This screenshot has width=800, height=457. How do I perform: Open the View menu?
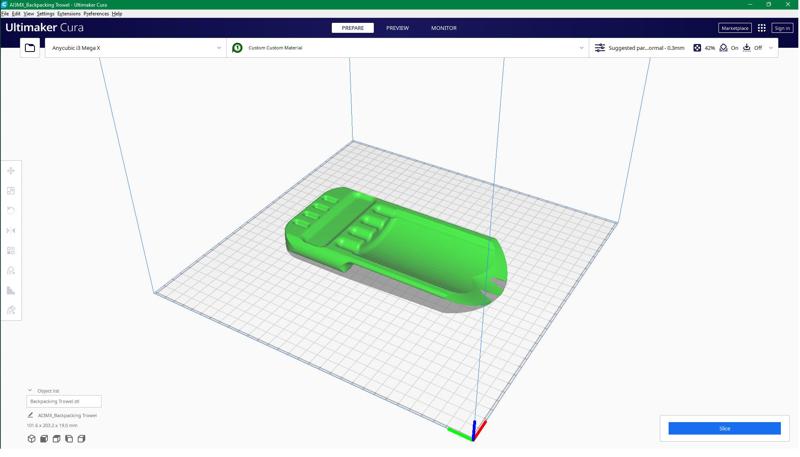pos(29,14)
